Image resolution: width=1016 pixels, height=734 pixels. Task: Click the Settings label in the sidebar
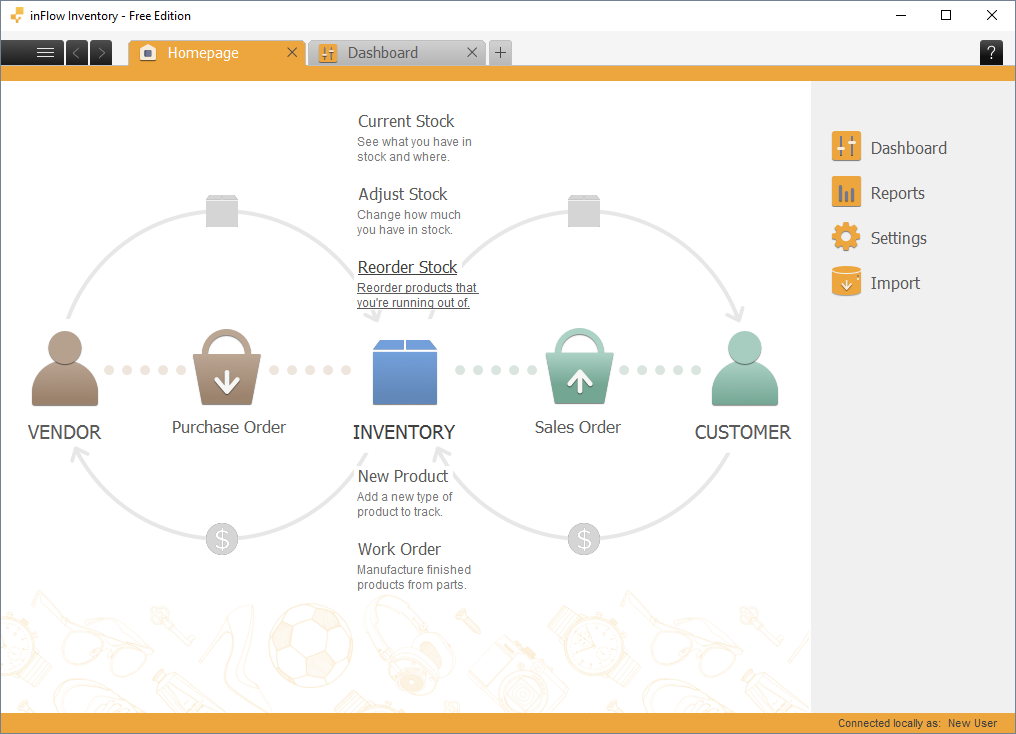click(x=899, y=238)
